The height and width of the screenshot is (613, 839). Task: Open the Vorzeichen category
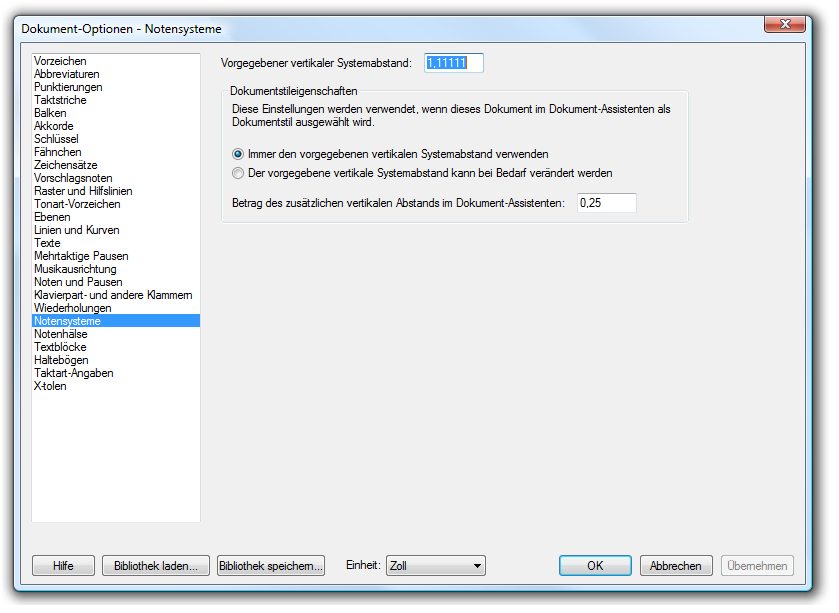point(116,61)
